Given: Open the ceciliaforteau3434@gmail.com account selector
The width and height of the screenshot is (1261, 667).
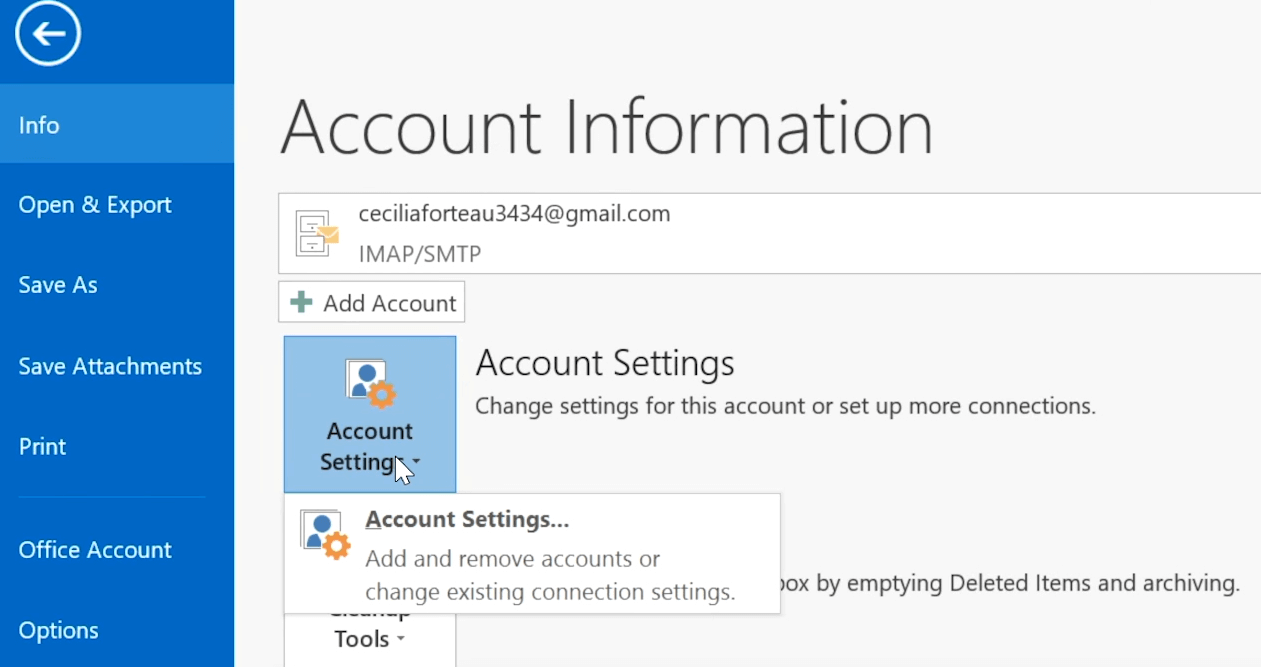Looking at the screenshot, I should click(770, 233).
